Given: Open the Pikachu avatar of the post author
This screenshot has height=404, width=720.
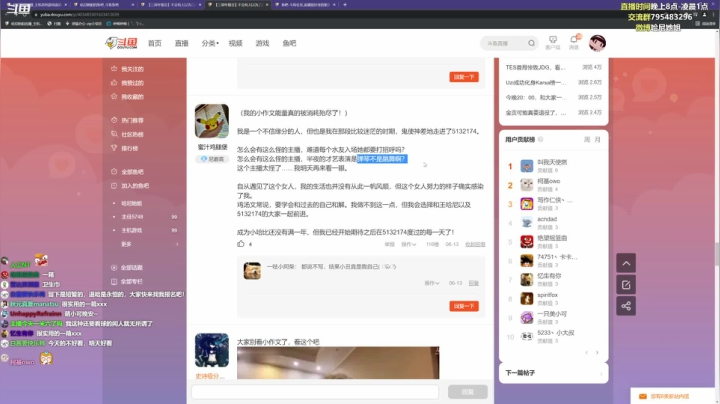Looking at the screenshot, I should tap(212, 121).
